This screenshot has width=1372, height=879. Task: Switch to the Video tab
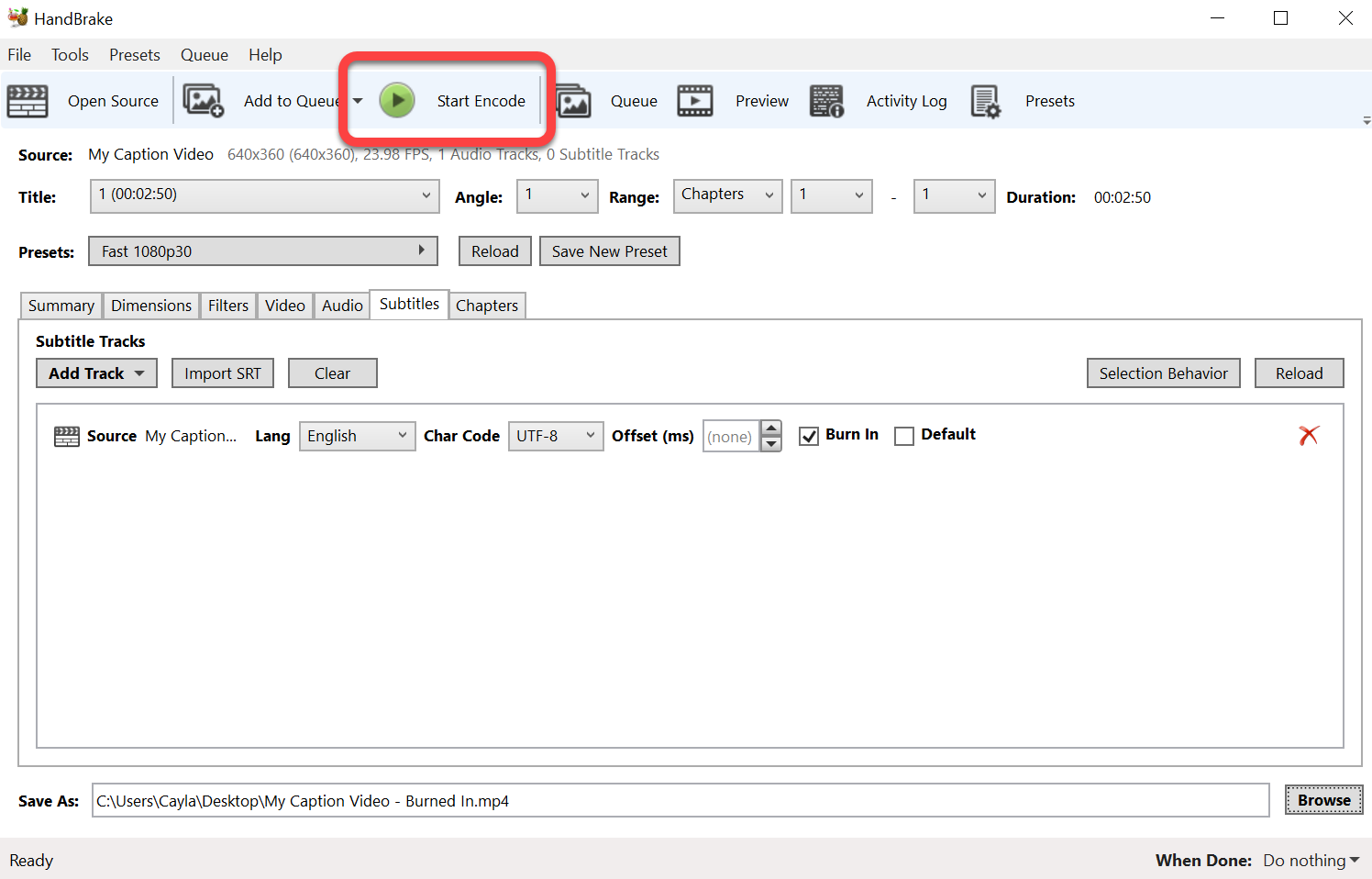pyautogui.click(x=285, y=306)
